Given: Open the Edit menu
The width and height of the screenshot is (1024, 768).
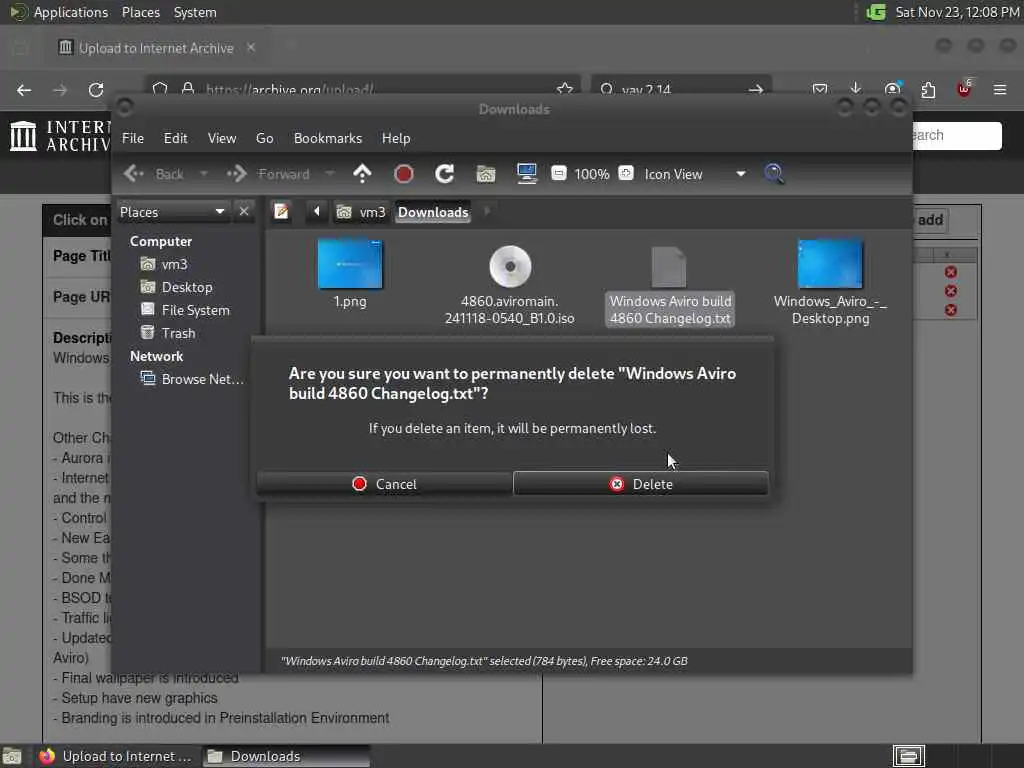Looking at the screenshot, I should pos(175,138).
